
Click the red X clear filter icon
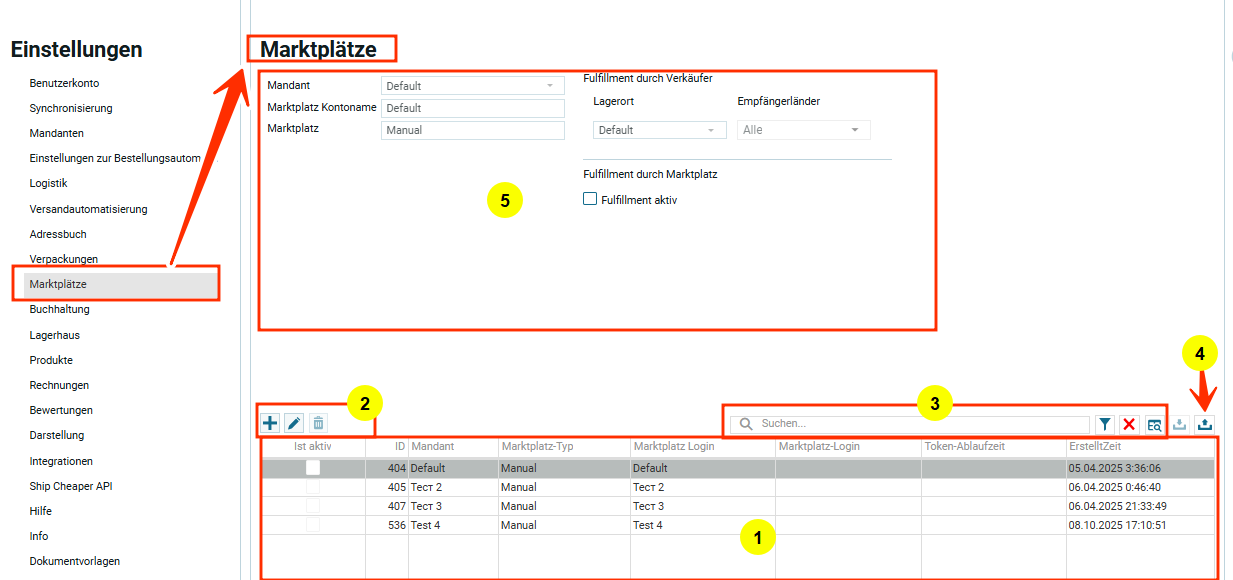point(1129,424)
